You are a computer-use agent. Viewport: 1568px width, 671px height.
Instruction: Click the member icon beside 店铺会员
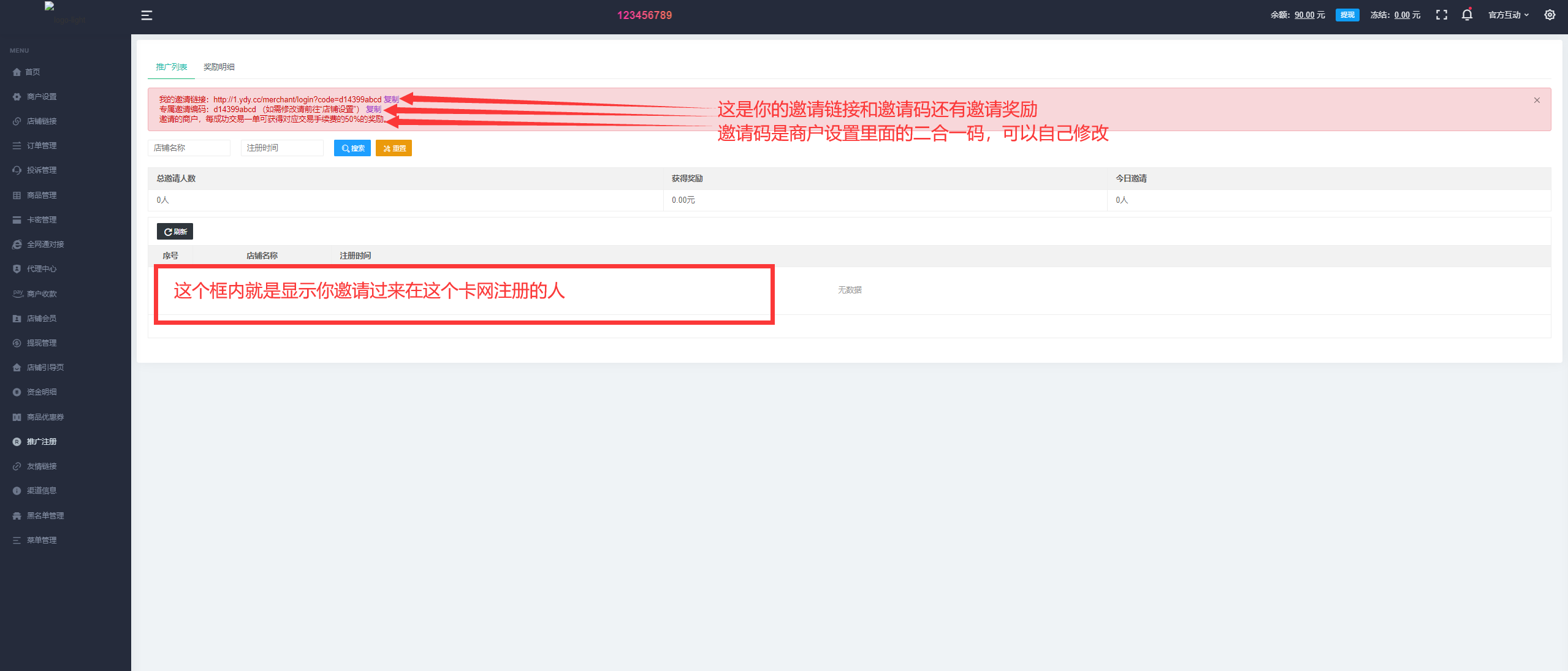tap(17, 319)
